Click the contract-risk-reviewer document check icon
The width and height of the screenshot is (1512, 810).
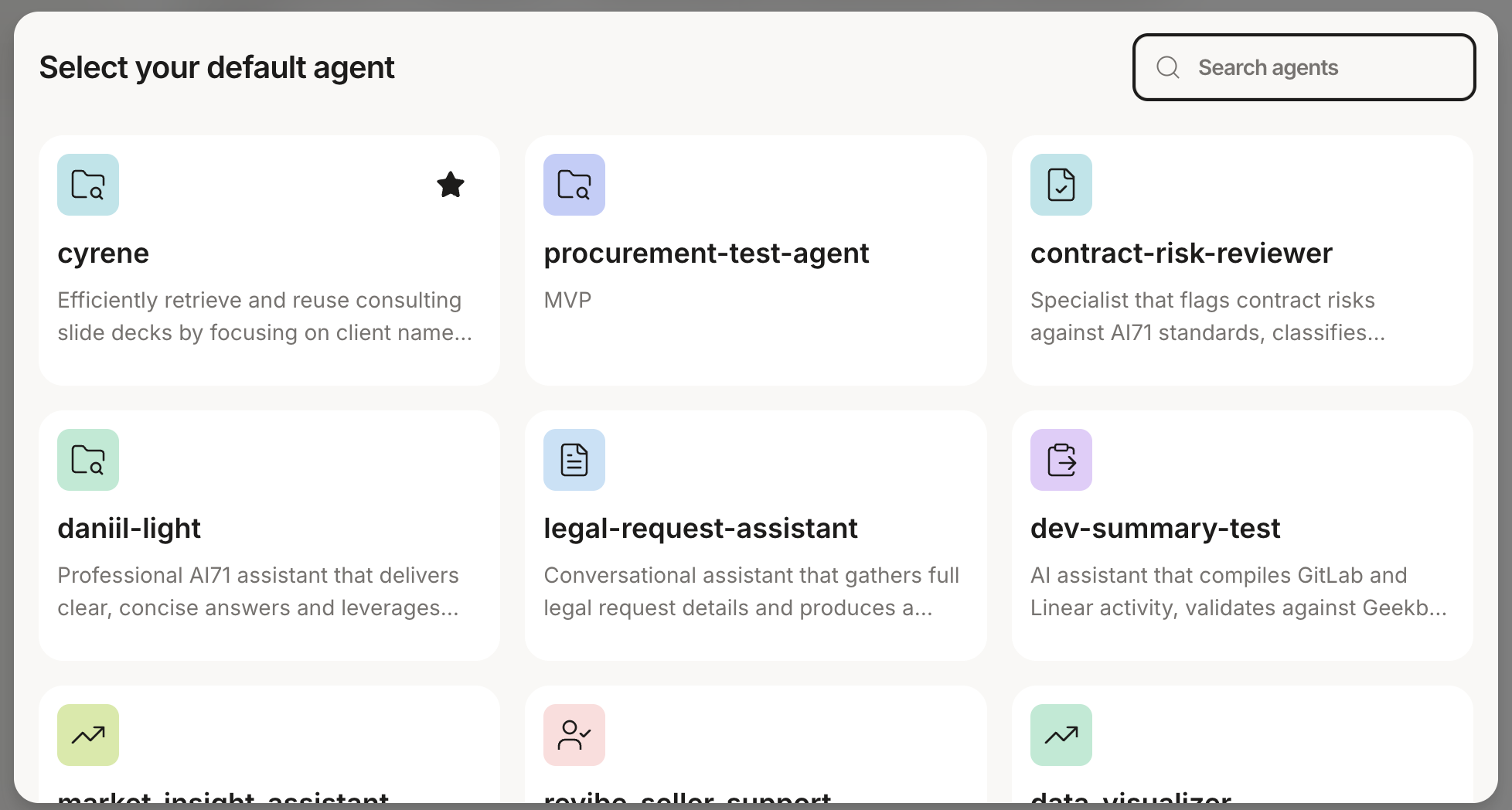pyautogui.click(x=1061, y=185)
